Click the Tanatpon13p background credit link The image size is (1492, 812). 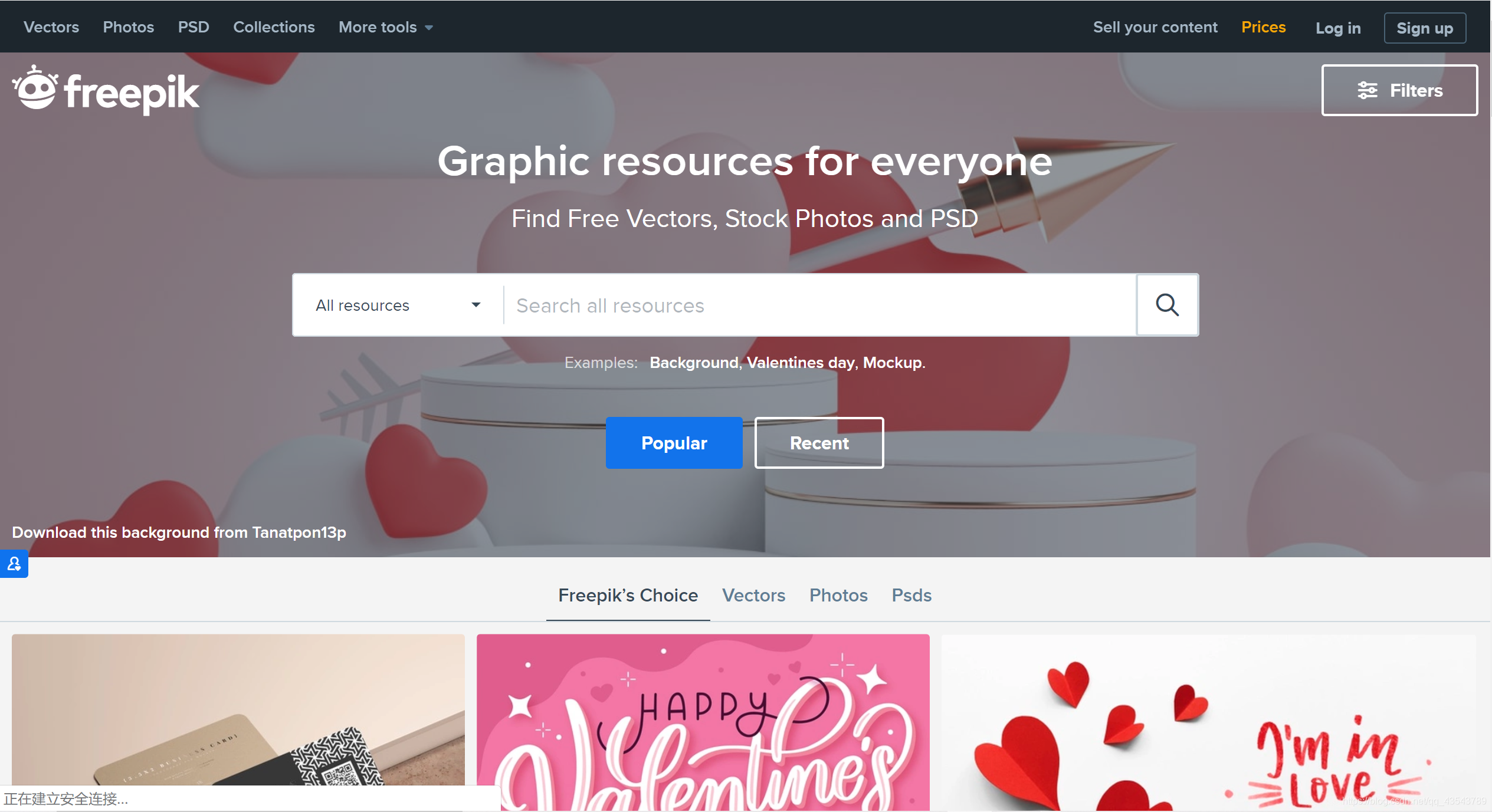tap(299, 532)
